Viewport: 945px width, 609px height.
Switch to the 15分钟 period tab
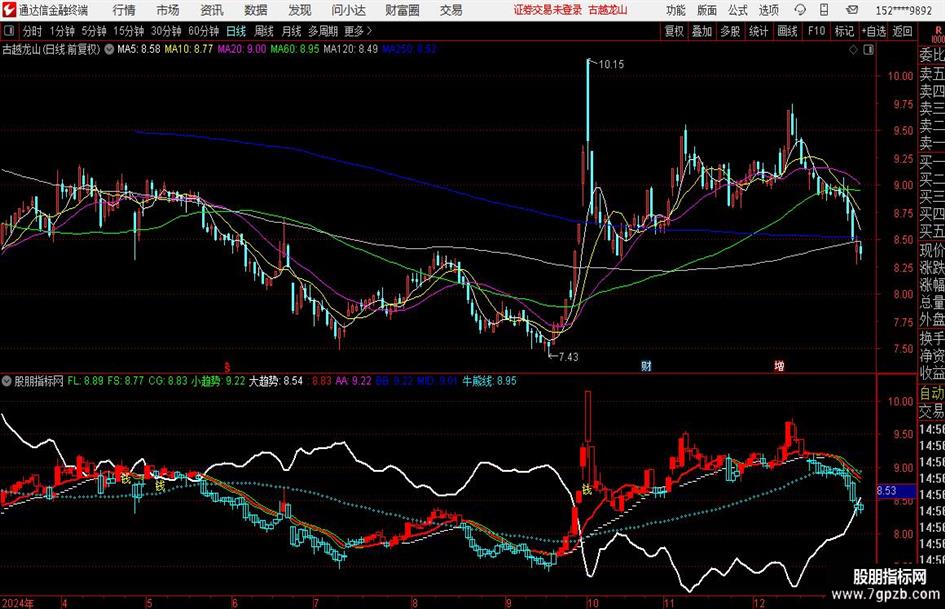point(128,31)
